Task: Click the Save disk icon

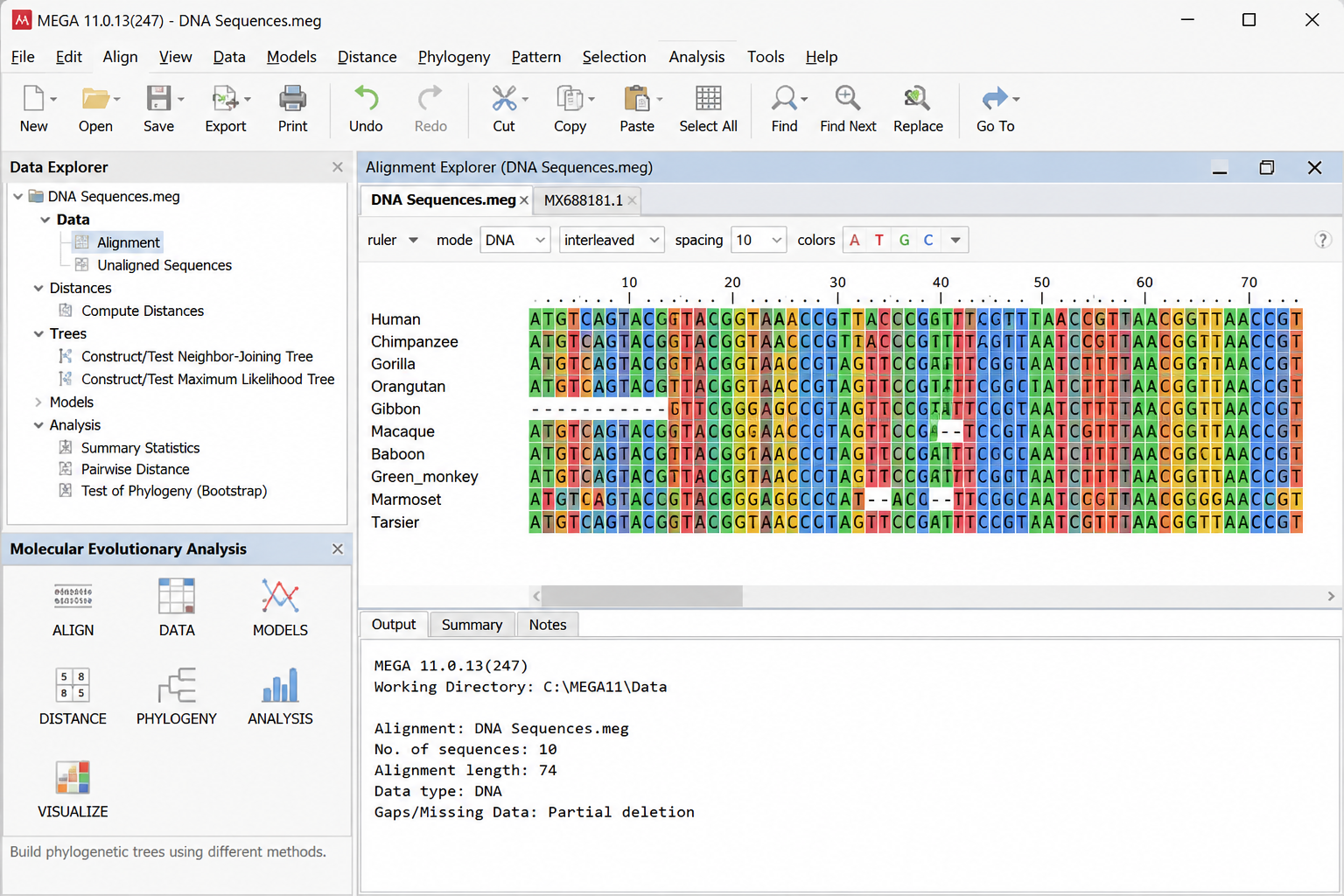Action: click(158, 98)
